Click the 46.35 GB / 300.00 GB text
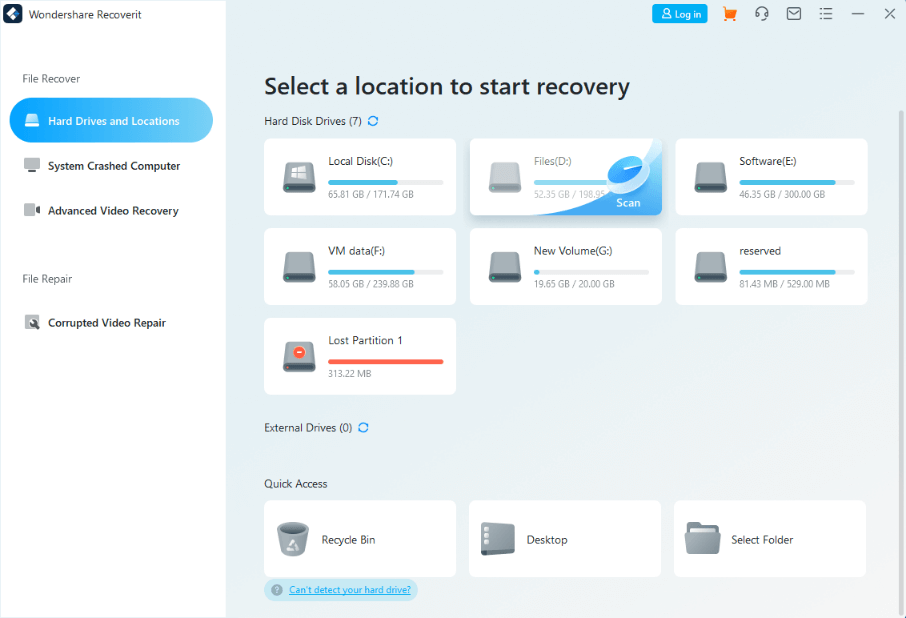The image size is (906, 618). pyautogui.click(x=782, y=194)
